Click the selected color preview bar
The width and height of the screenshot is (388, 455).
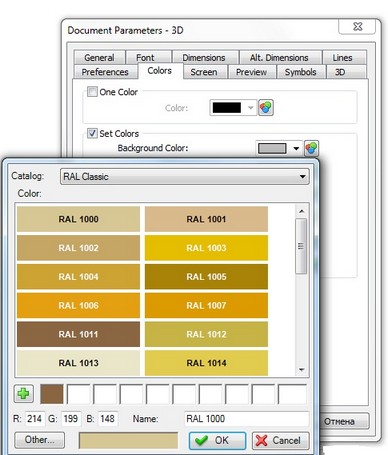pos(128,441)
